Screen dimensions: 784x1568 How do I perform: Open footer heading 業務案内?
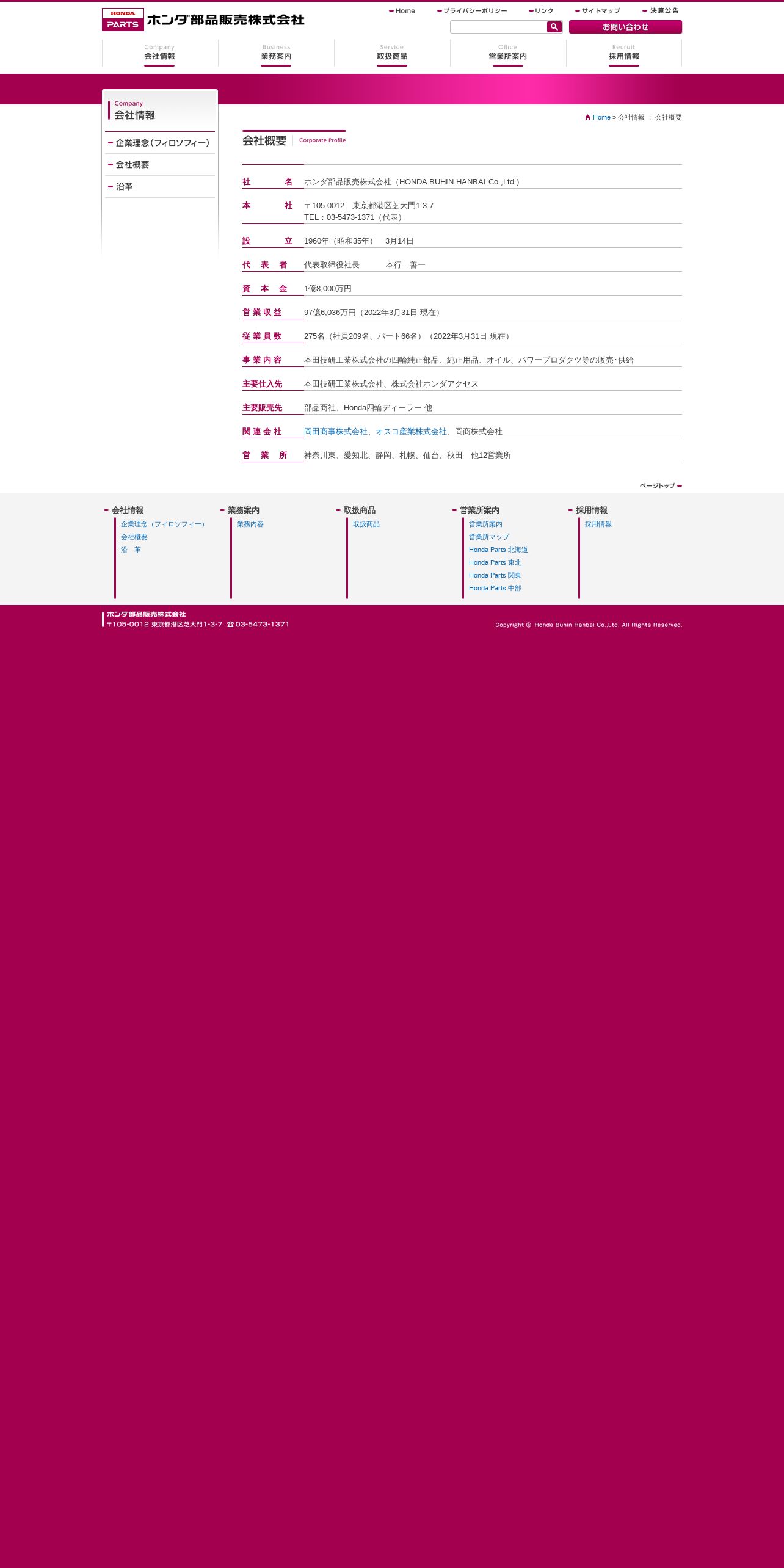pyautogui.click(x=244, y=510)
